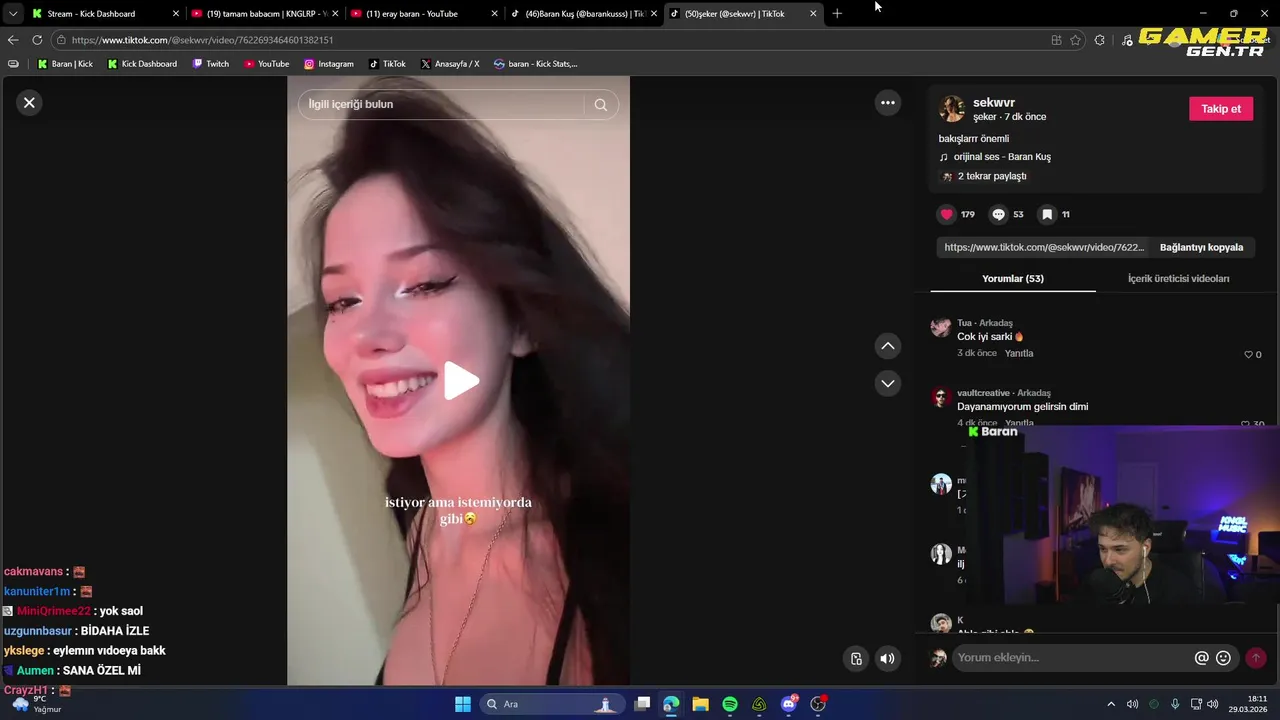Reply to vaultcreative's comment via Yanıtla
The height and width of the screenshot is (720, 1280).
(x=1019, y=423)
